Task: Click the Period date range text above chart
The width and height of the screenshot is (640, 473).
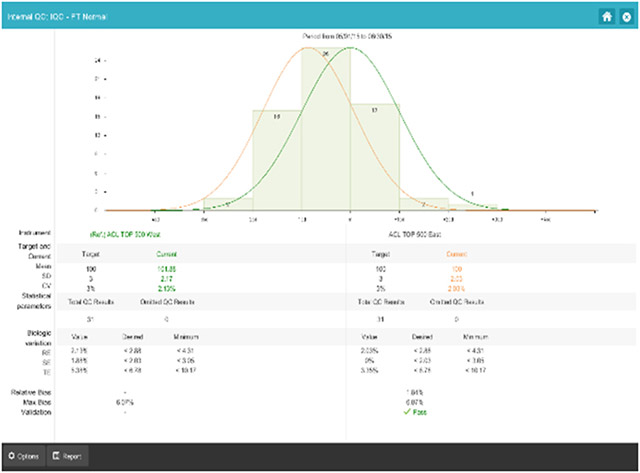Action: [347, 36]
